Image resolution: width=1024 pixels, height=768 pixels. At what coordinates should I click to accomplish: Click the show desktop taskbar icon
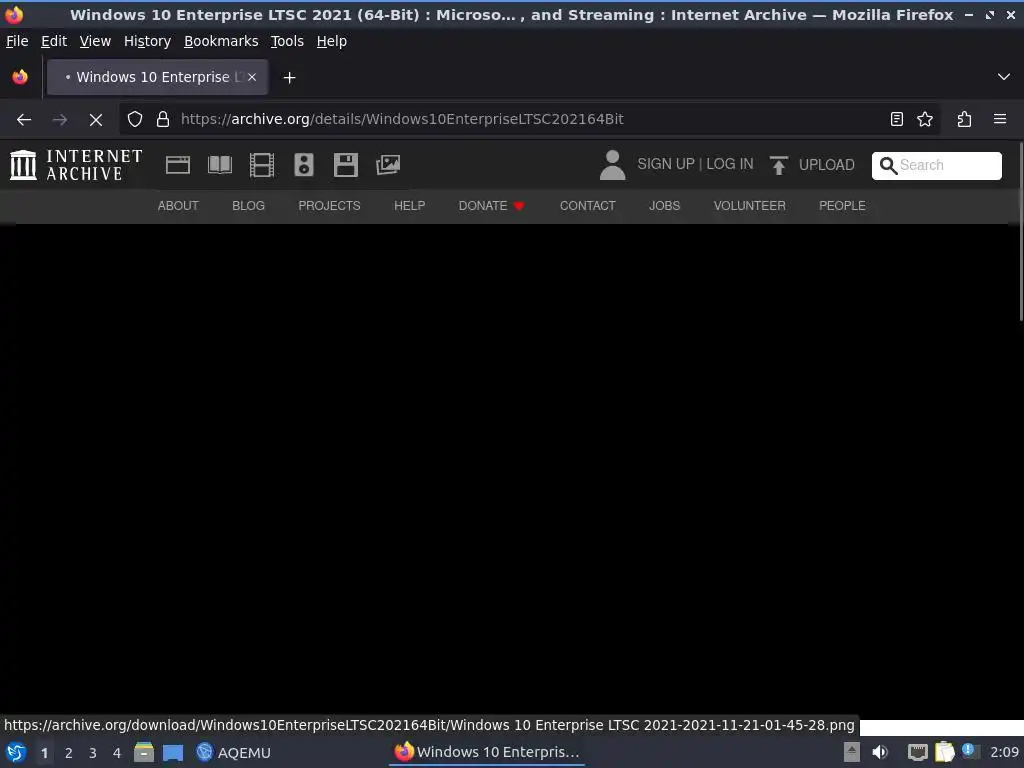[x=172, y=752]
